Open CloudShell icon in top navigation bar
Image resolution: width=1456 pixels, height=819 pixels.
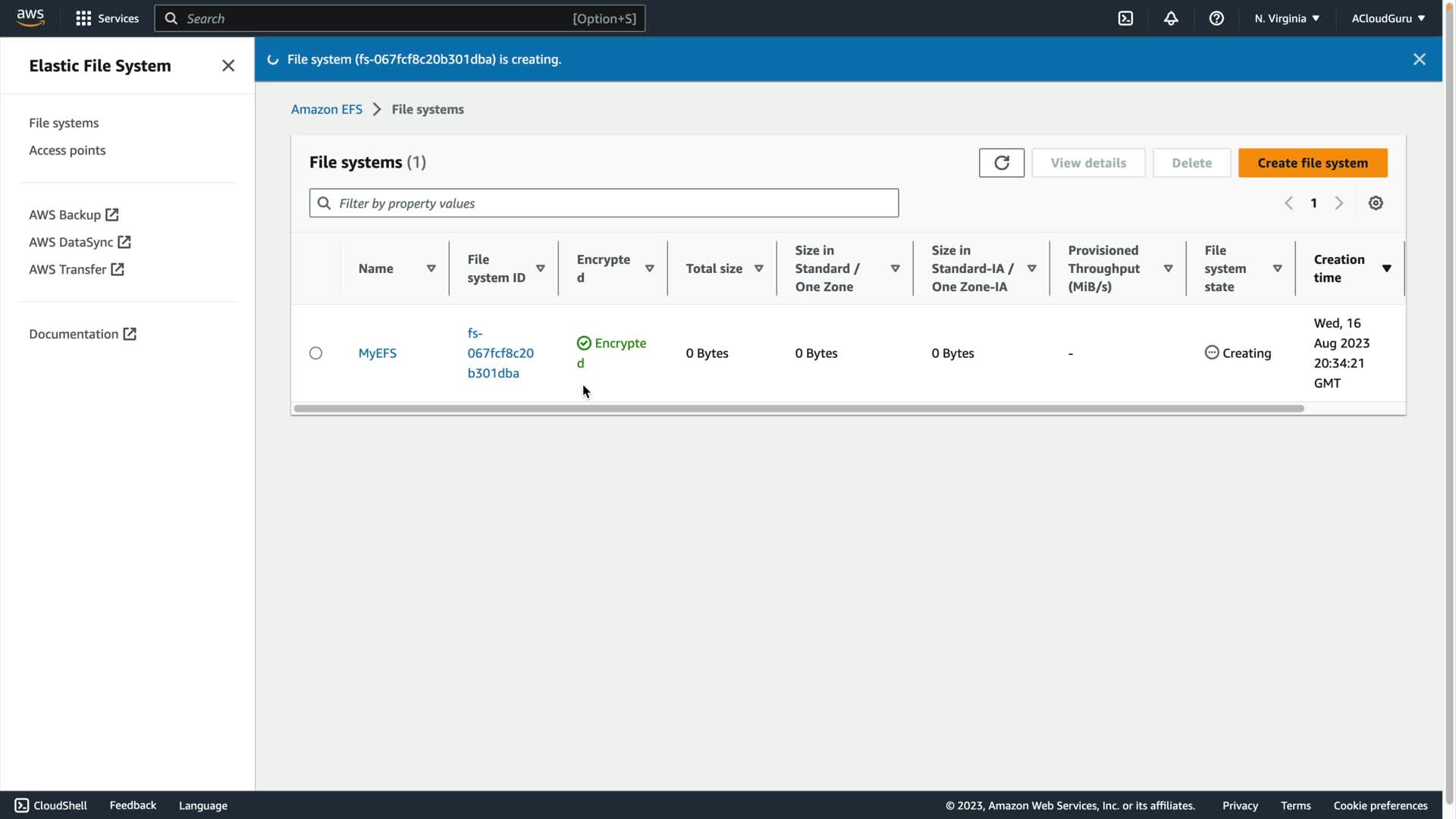coord(1125,18)
